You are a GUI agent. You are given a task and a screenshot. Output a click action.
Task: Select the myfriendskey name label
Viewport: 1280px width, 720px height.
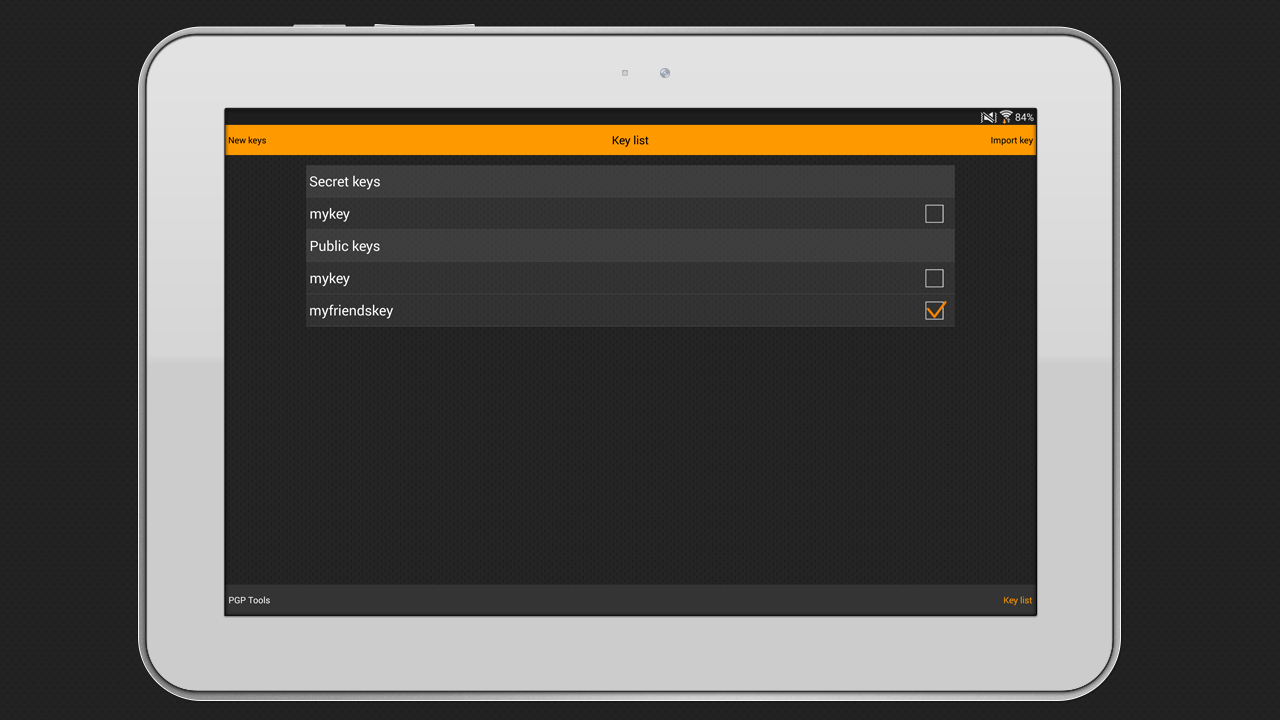coord(351,311)
